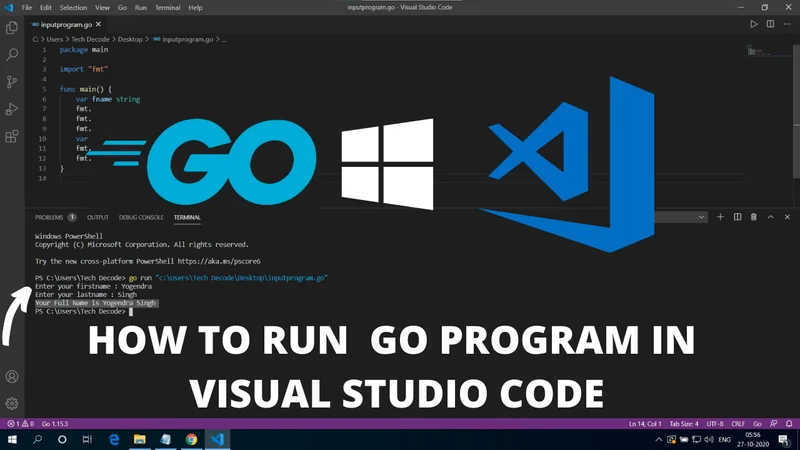Open the Run and Debug view
800x450 pixels.
coord(12,109)
